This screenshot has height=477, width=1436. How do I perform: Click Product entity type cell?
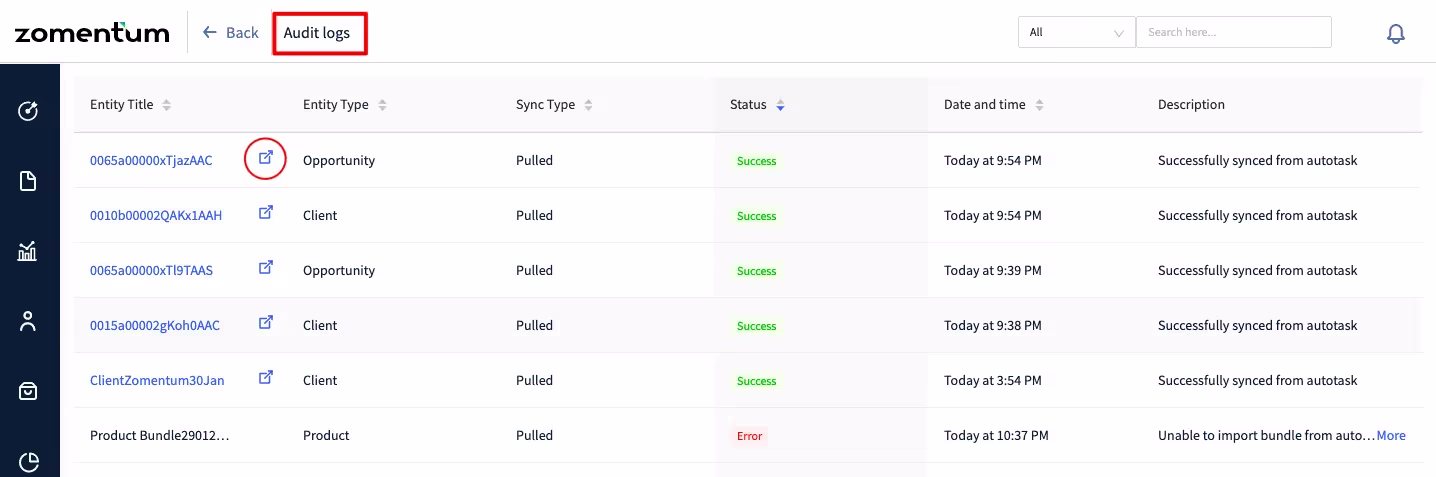click(x=326, y=435)
